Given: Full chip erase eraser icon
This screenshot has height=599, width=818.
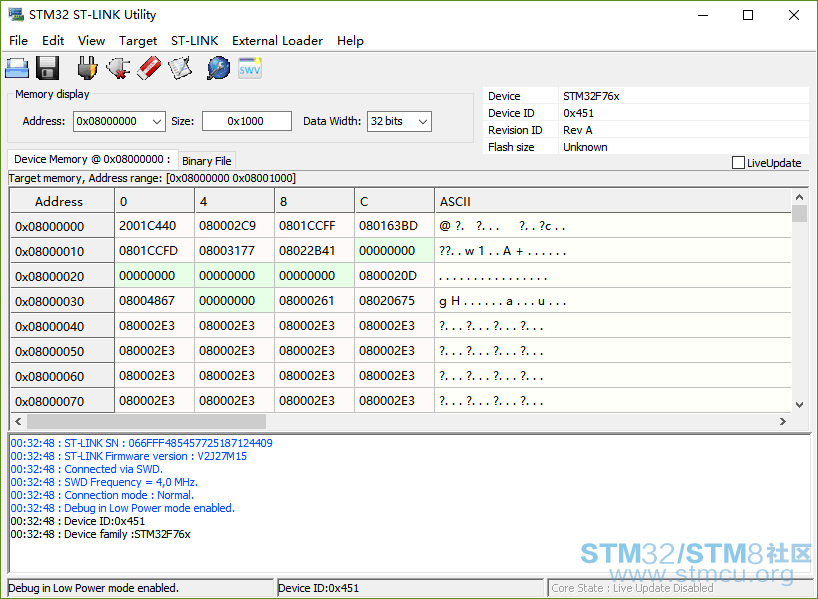Looking at the screenshot, I should tap(149, 68).
